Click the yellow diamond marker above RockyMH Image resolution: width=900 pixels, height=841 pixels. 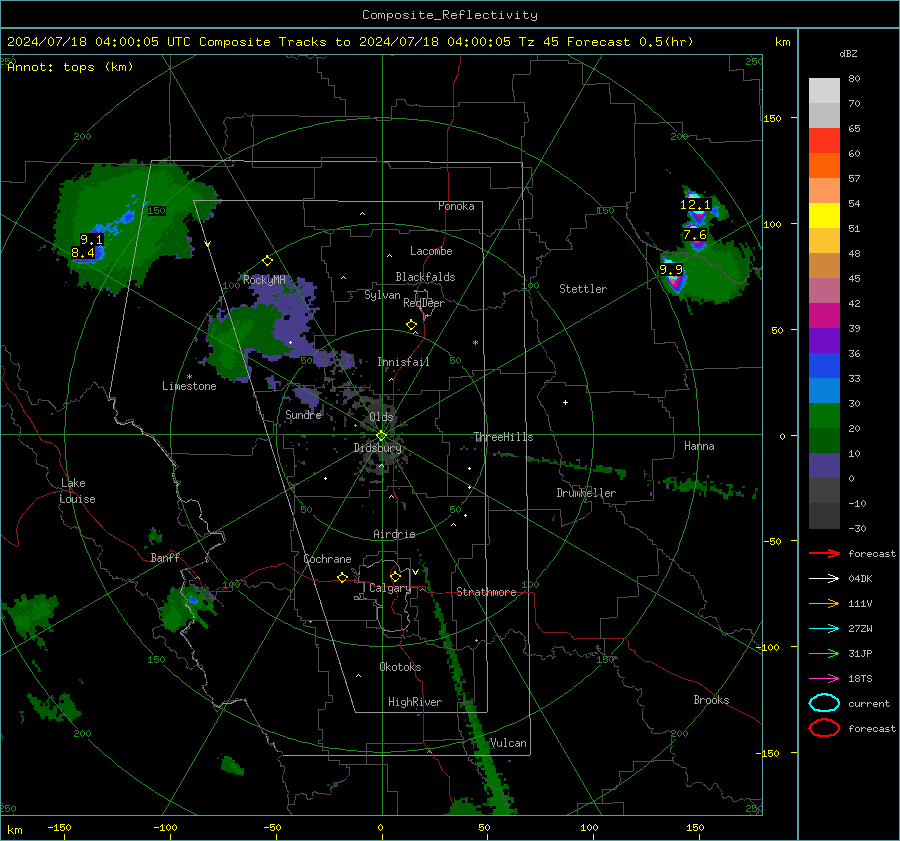tap(267, 261)
